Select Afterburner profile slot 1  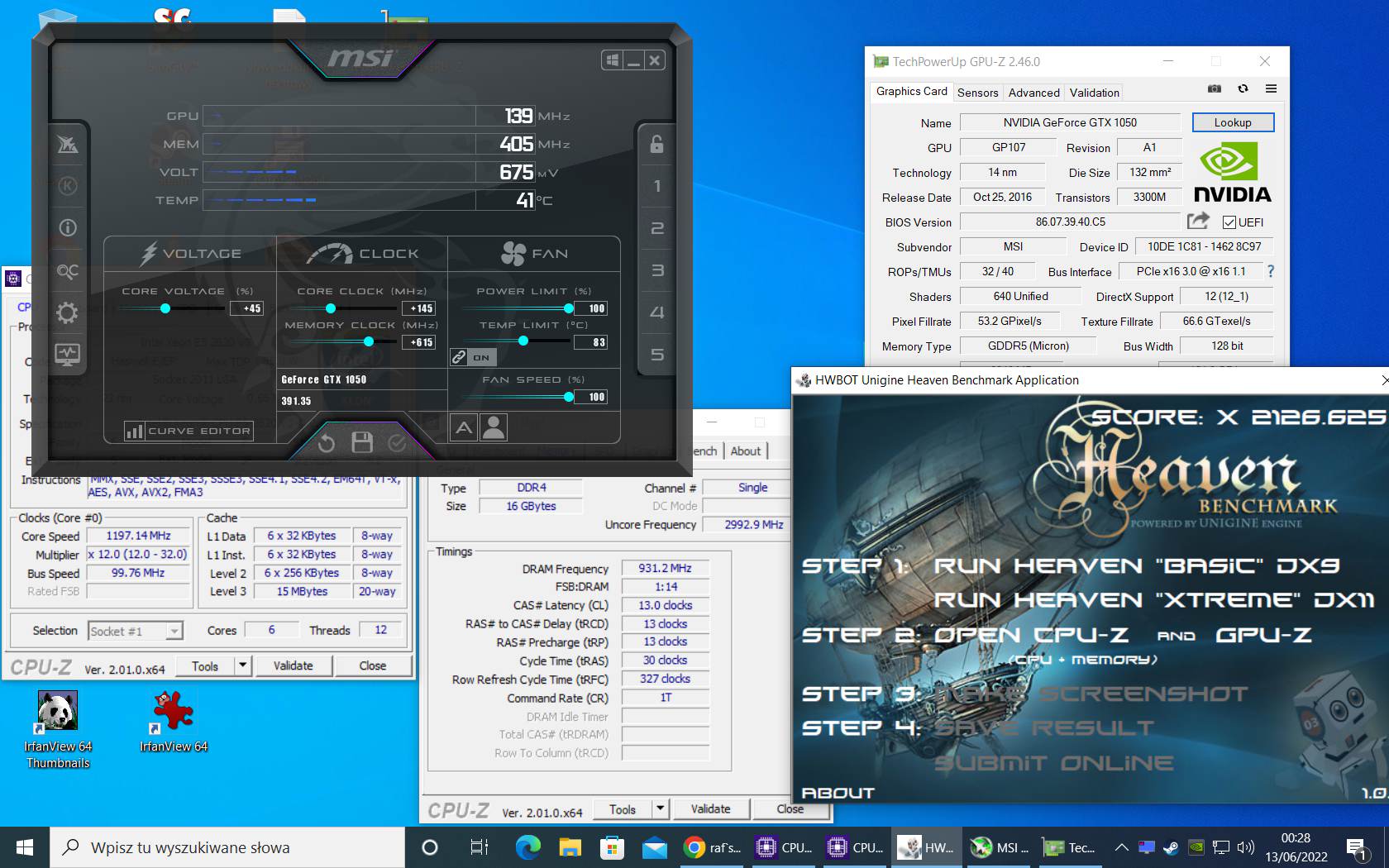pos(656,186)
